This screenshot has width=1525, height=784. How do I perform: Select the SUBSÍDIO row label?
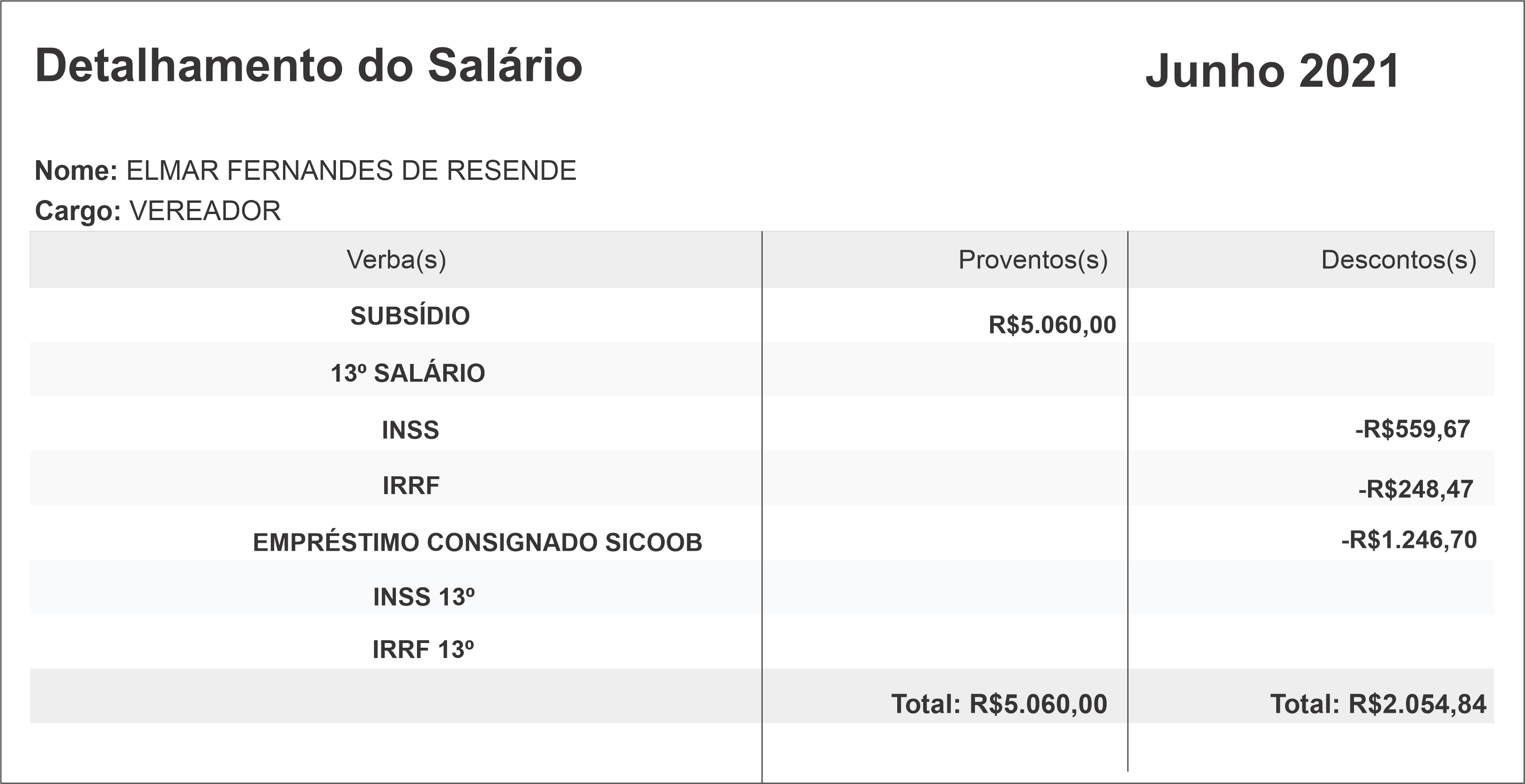click(409, 316)
